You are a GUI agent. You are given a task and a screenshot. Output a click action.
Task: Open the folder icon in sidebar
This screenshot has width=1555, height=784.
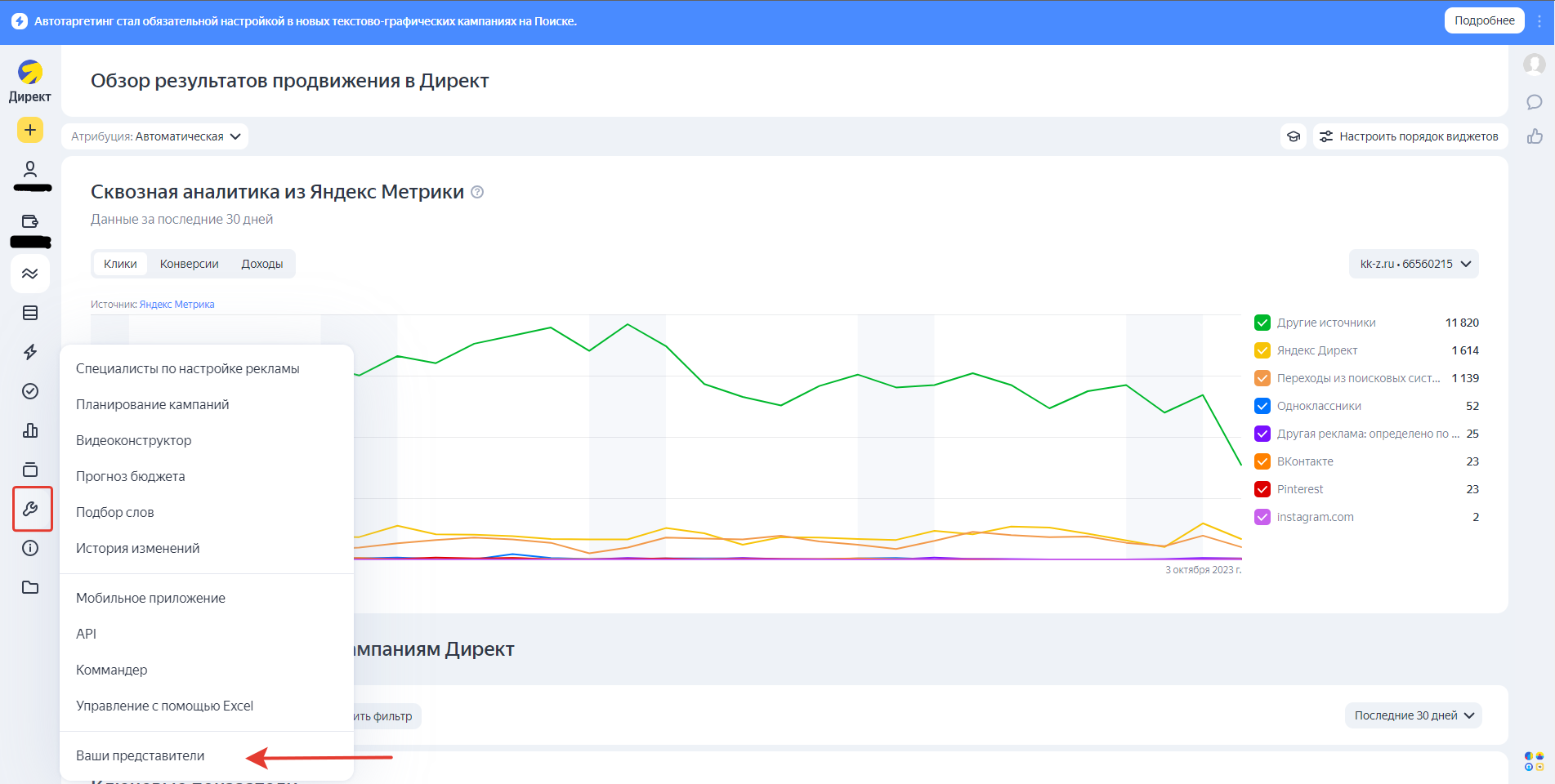click(x=30, y=587)
